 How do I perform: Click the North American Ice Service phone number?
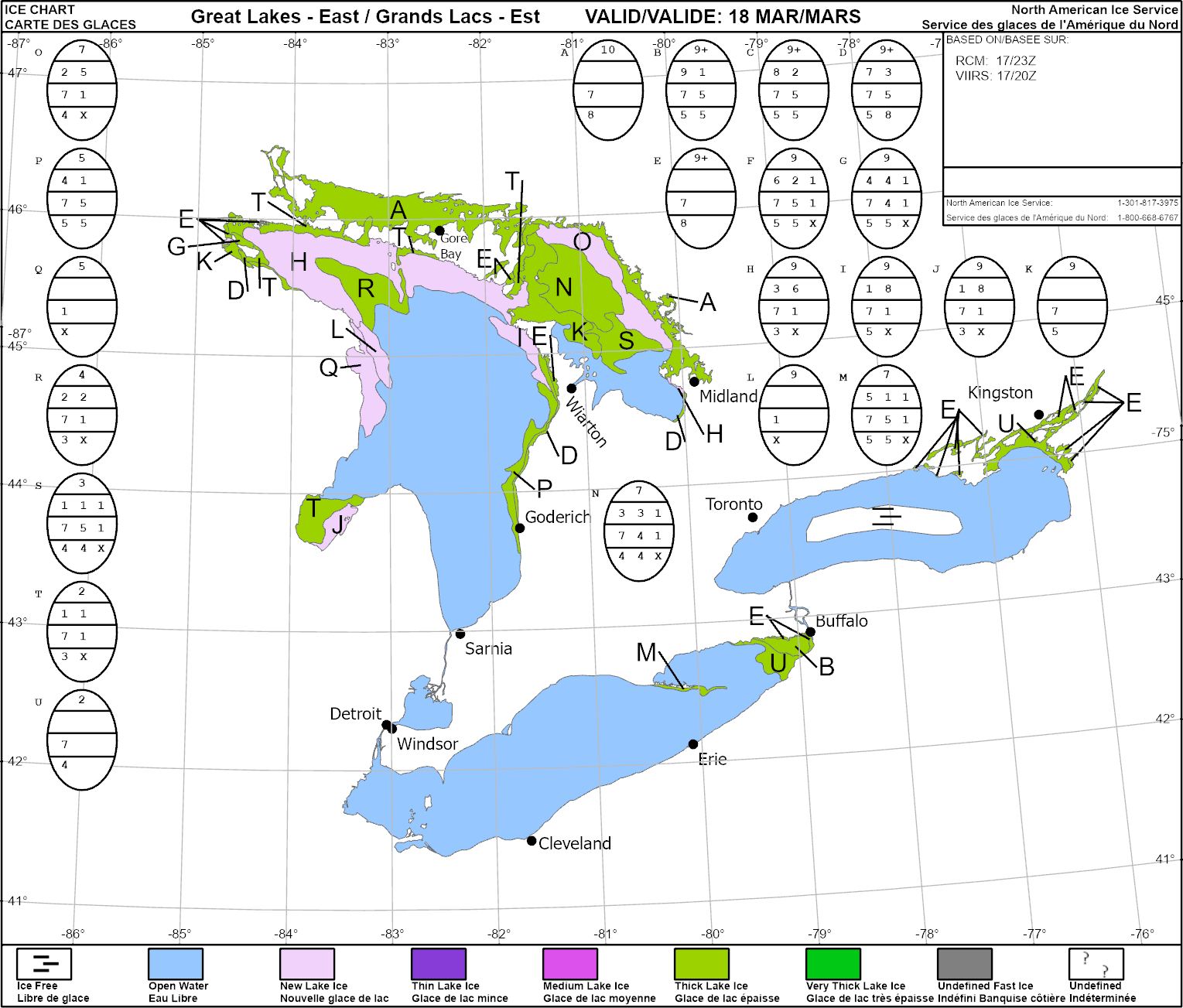[1147, 203]
